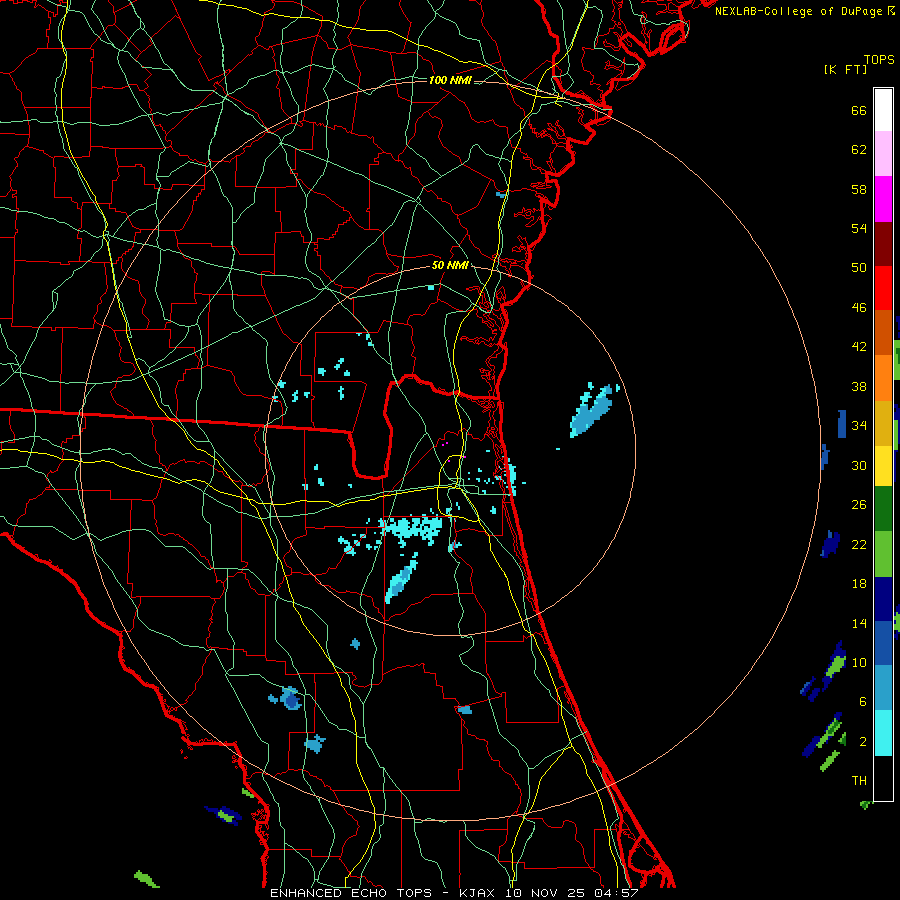
Task: Click the "2" legend value
Action: [862, 741]
